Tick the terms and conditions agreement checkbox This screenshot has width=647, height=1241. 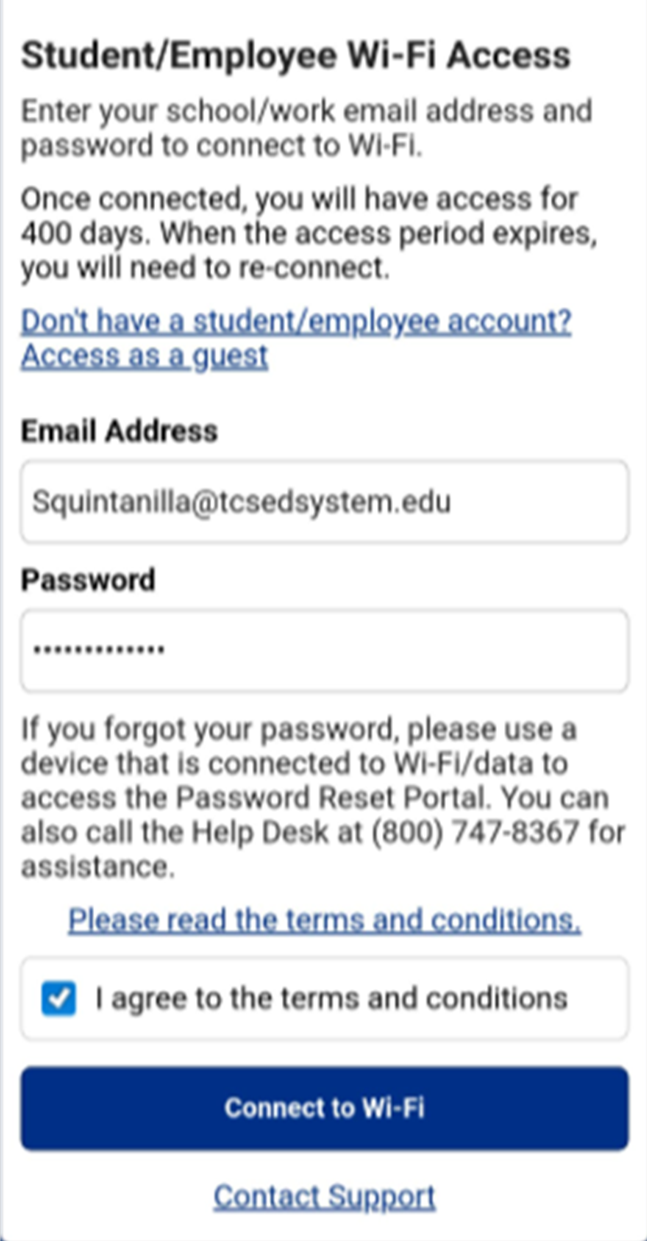point(60,999)
